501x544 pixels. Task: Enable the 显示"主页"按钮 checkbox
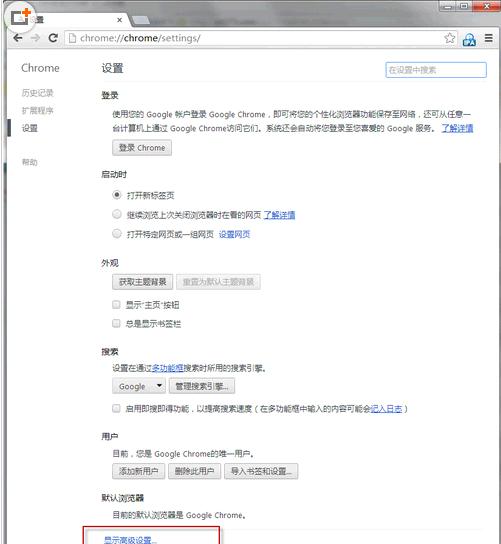click(x=116, y=305)
